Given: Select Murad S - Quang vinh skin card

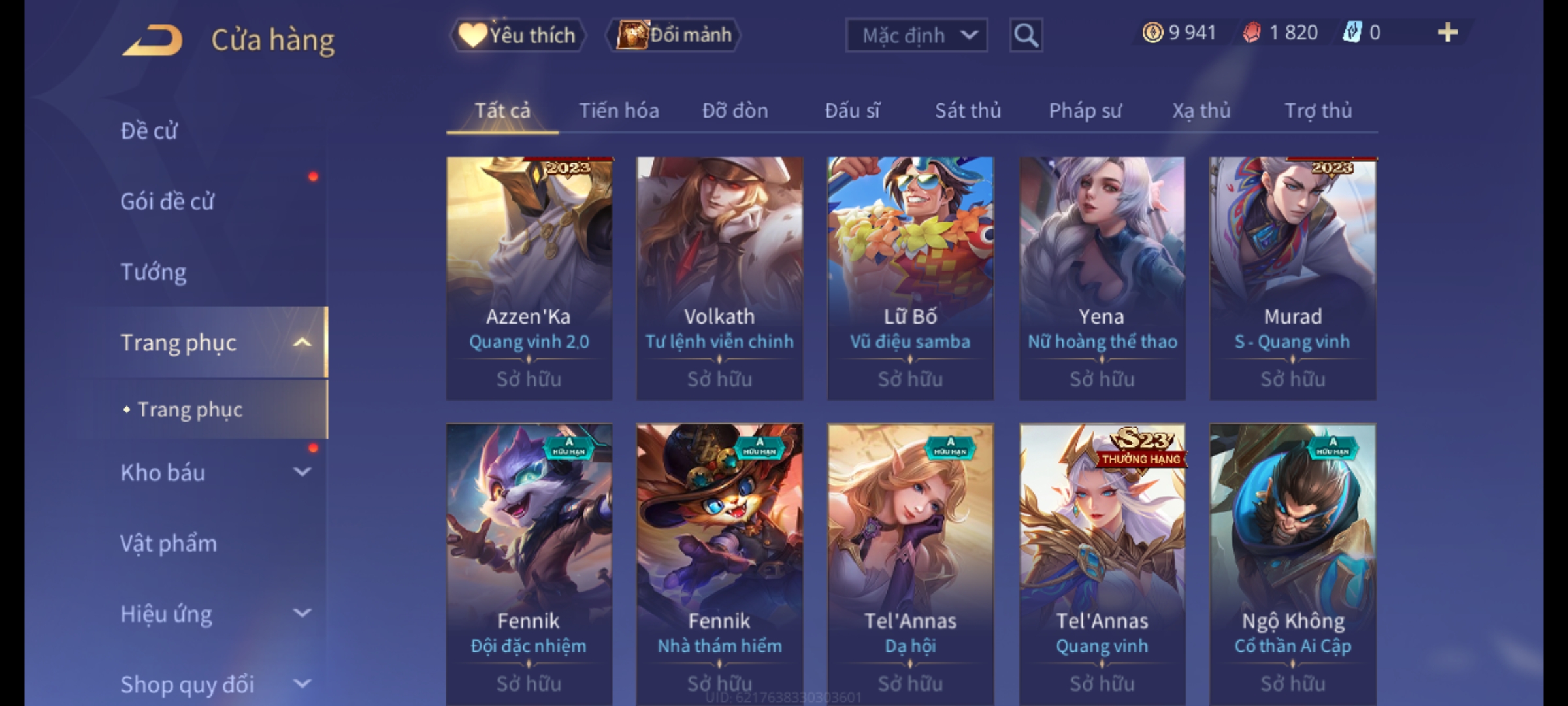Looking at the screenshot, I should (1292, 278).
